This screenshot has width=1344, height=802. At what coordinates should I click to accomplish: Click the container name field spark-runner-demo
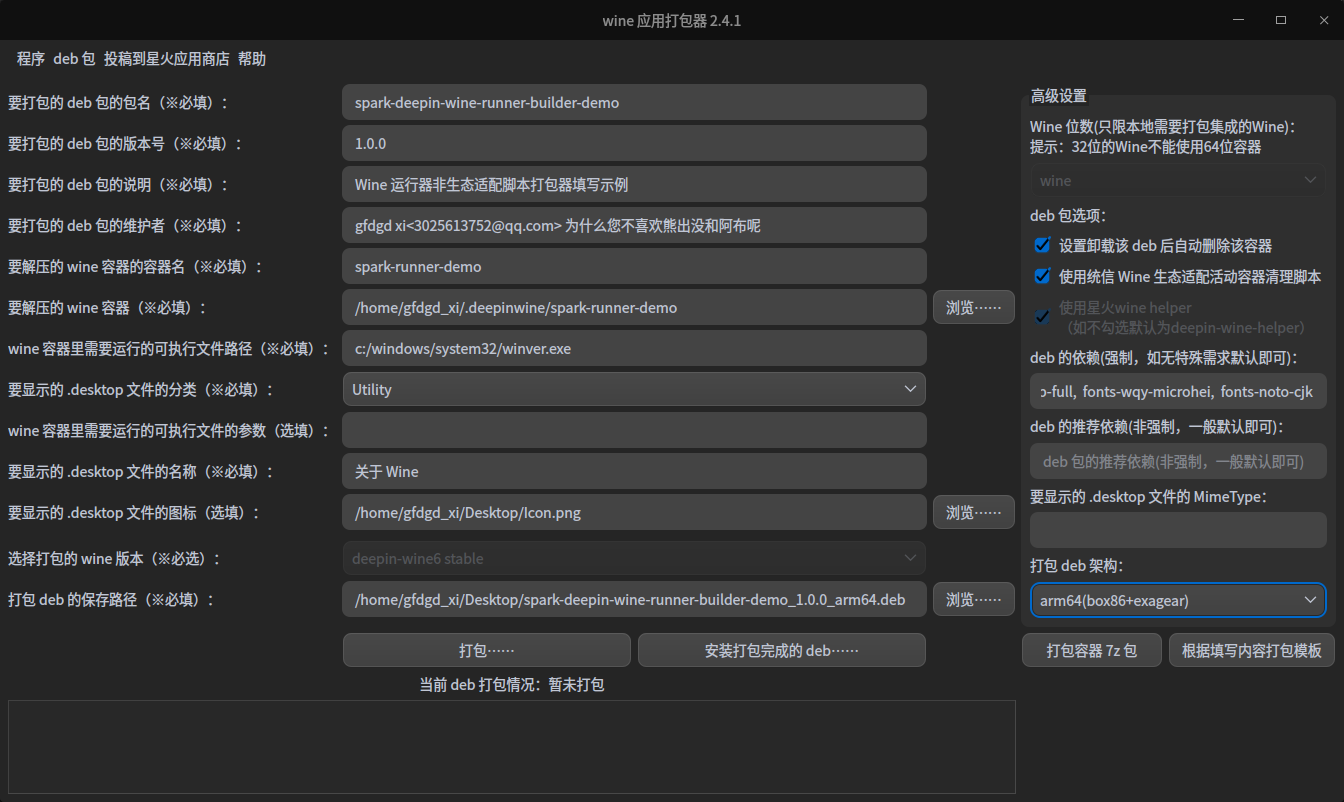[634, 266]
